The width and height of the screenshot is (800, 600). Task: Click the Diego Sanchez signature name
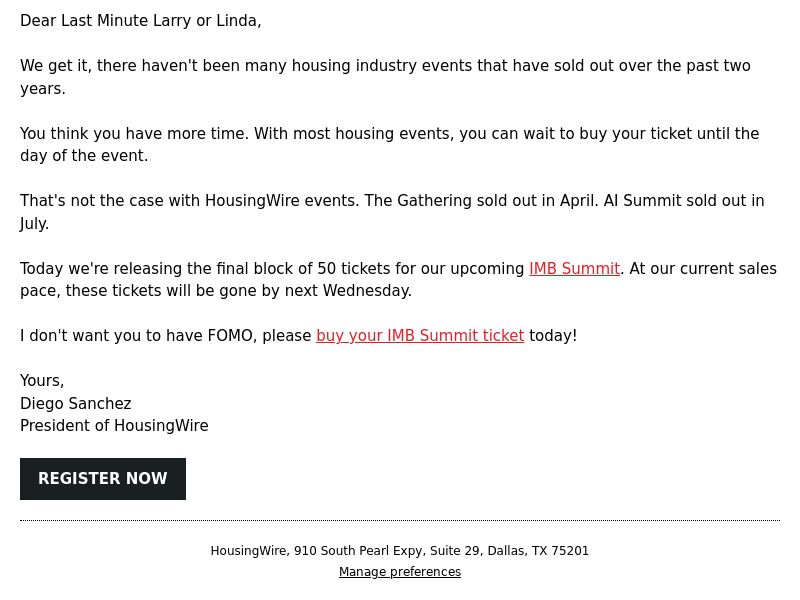(76, 404)
